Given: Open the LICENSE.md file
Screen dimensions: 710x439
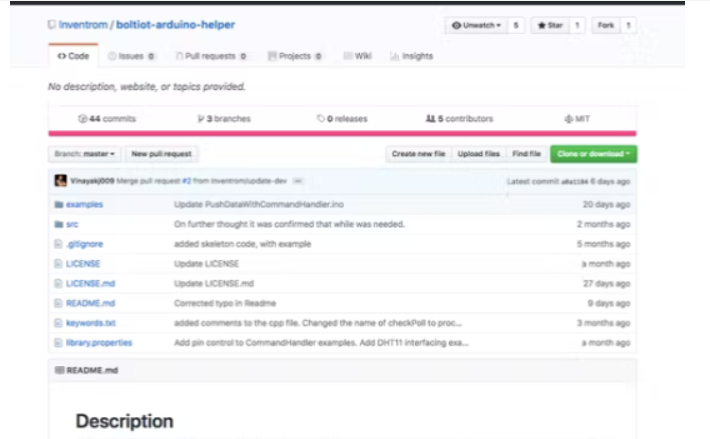Looking at the screenshot, I should [91, 283].
